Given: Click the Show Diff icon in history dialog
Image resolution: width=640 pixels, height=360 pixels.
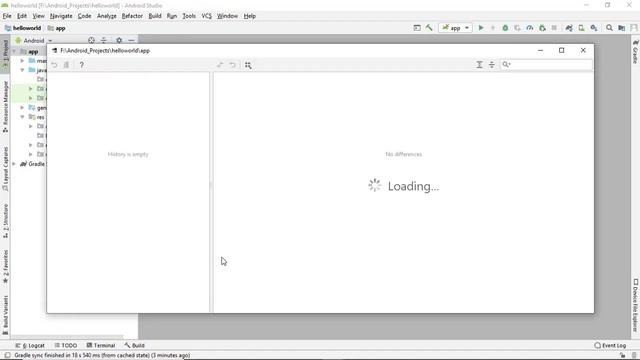Looking at the screenshot, I should (220, 65).
